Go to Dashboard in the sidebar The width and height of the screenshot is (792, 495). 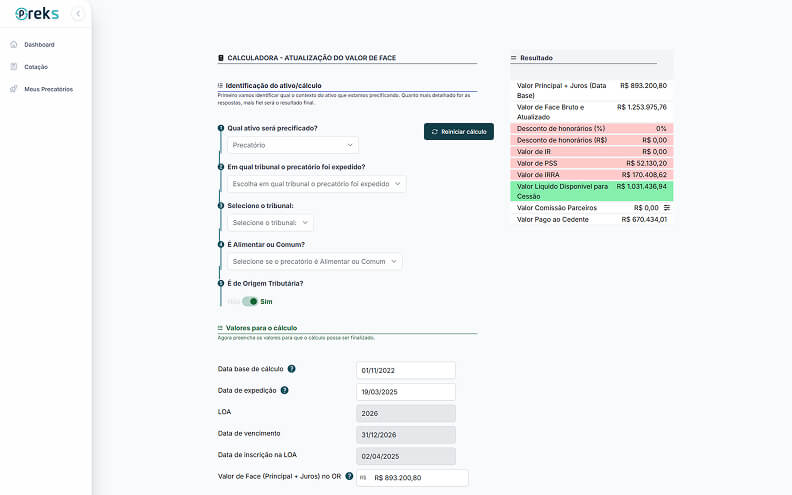[x=39, y=45]
